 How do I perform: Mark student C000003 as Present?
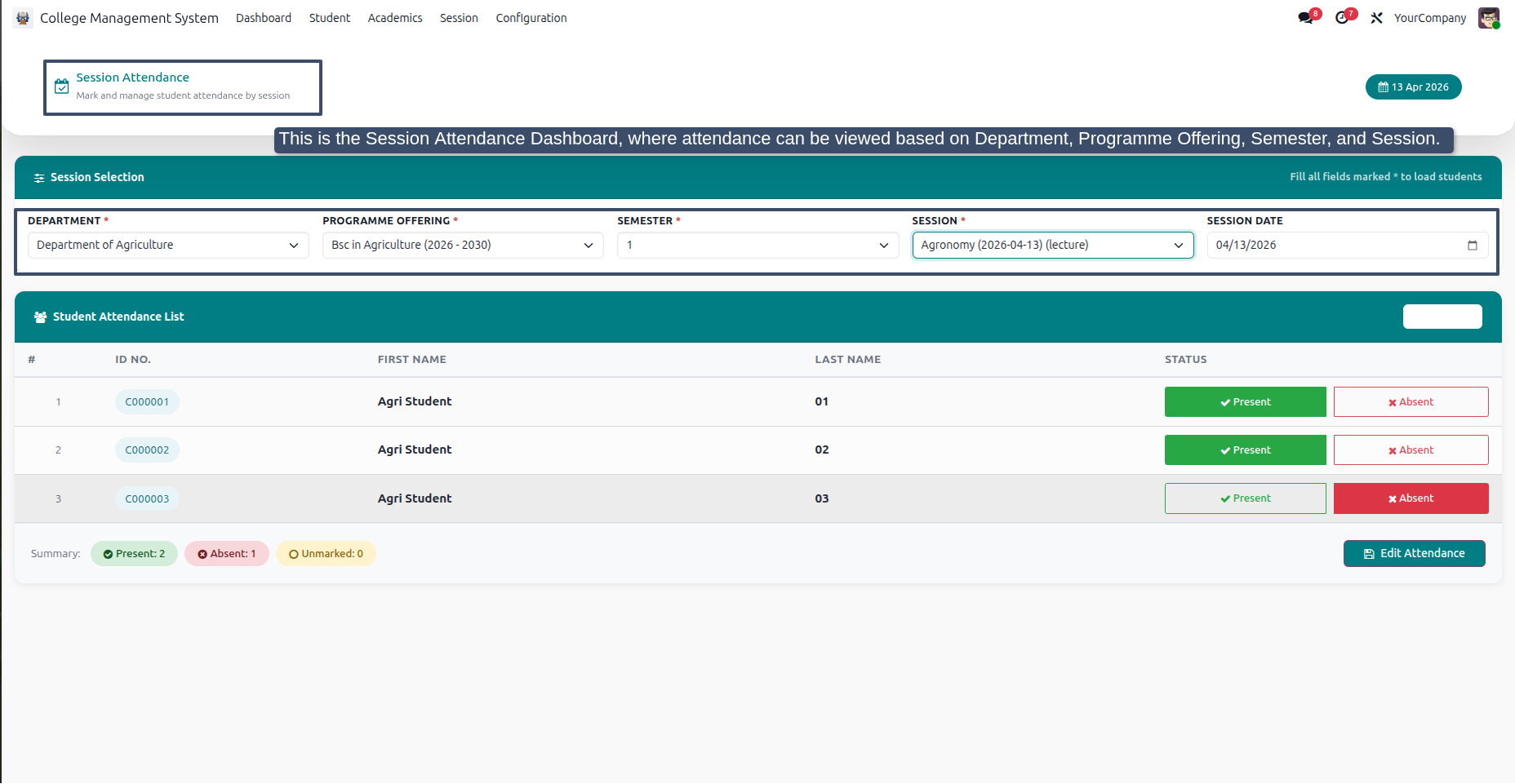tap(1245, 498)
